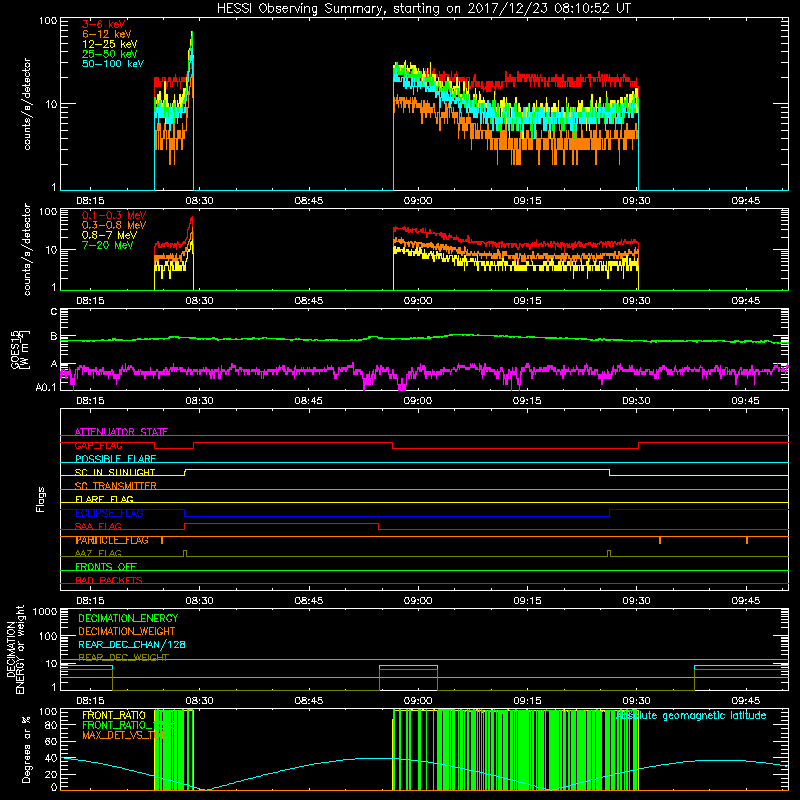Click the FLARE_FLAG label

coord(104,499)
